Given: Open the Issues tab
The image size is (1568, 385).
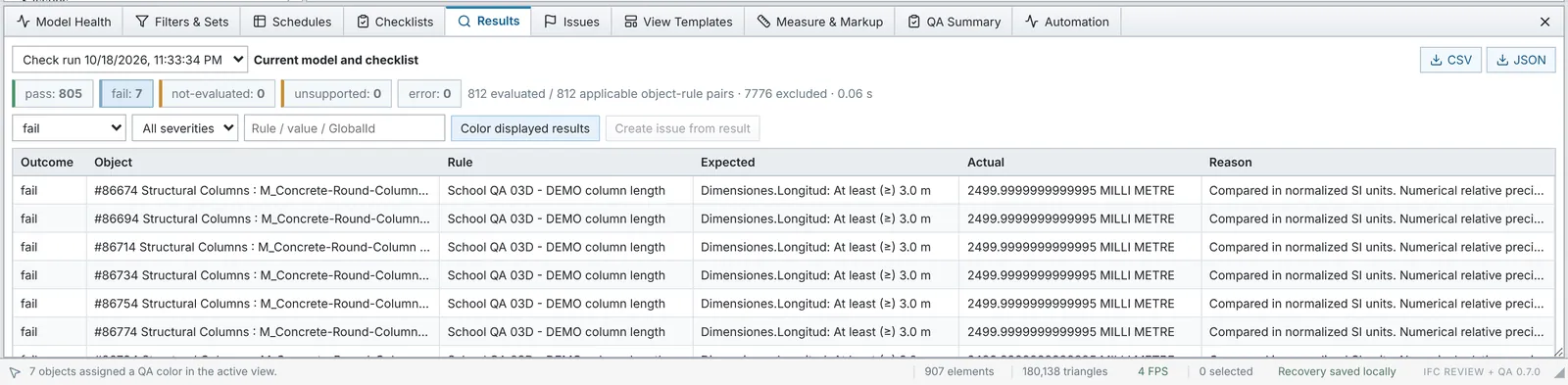Looking at the screenshot, I should pos(571,22).
